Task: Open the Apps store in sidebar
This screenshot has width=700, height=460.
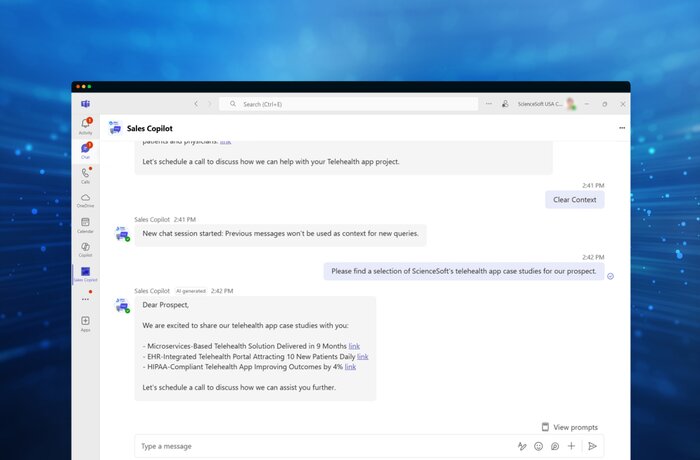Action: (85, 324)
